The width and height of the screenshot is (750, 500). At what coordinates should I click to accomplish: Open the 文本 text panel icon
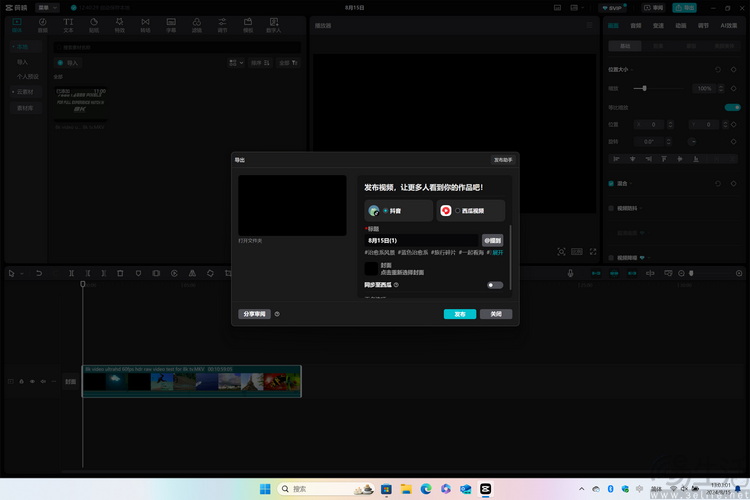pos(68,23)
